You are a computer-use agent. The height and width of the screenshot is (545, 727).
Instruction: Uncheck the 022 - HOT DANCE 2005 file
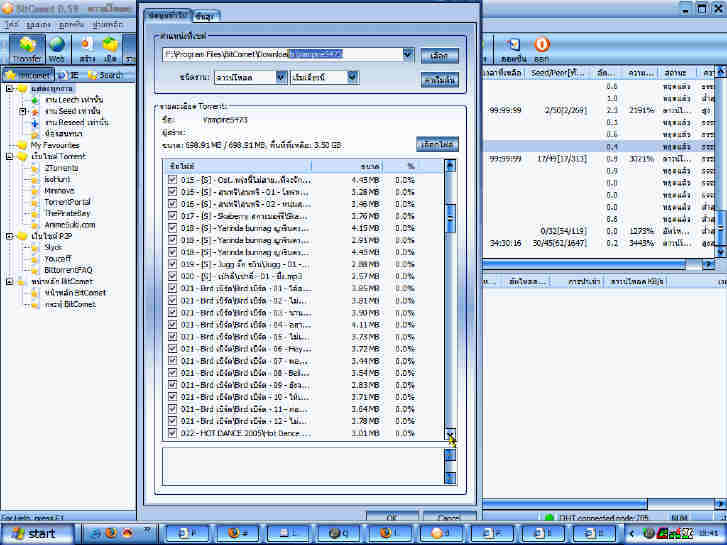point(172,433)
